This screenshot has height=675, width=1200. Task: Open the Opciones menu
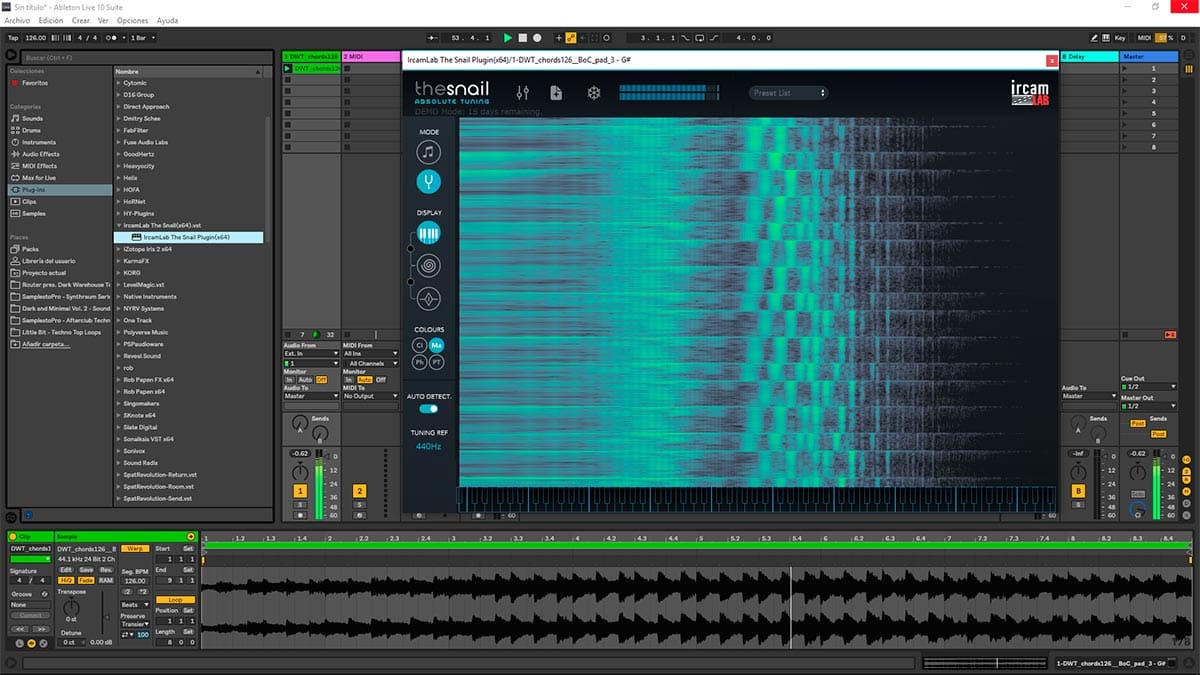tap(133, 20)
